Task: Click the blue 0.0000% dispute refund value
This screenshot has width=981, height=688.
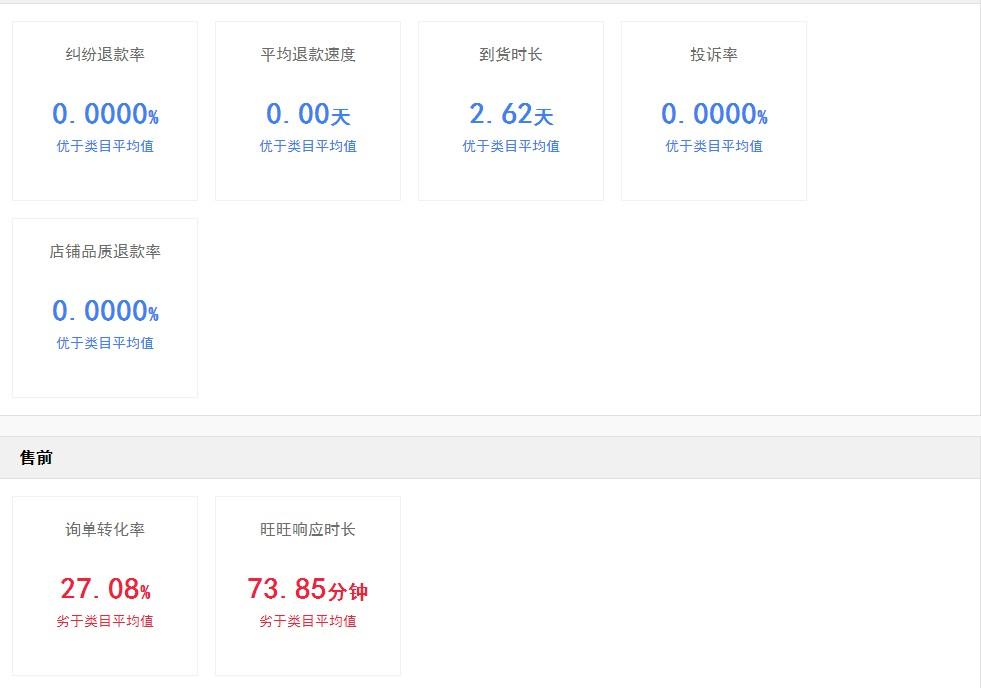Action: tap(104, 114)
